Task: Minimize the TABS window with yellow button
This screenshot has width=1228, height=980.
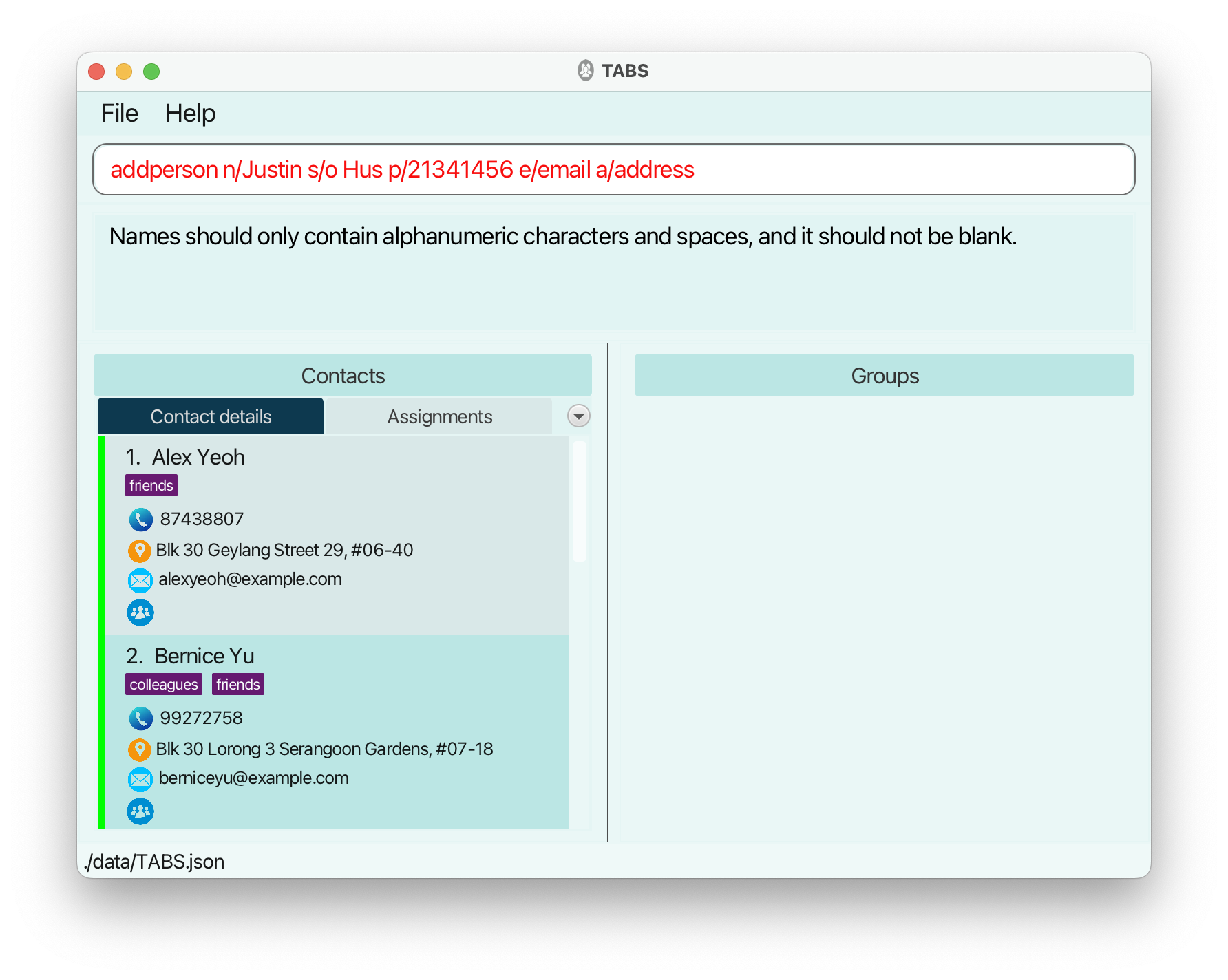Action: pos(124,72)
